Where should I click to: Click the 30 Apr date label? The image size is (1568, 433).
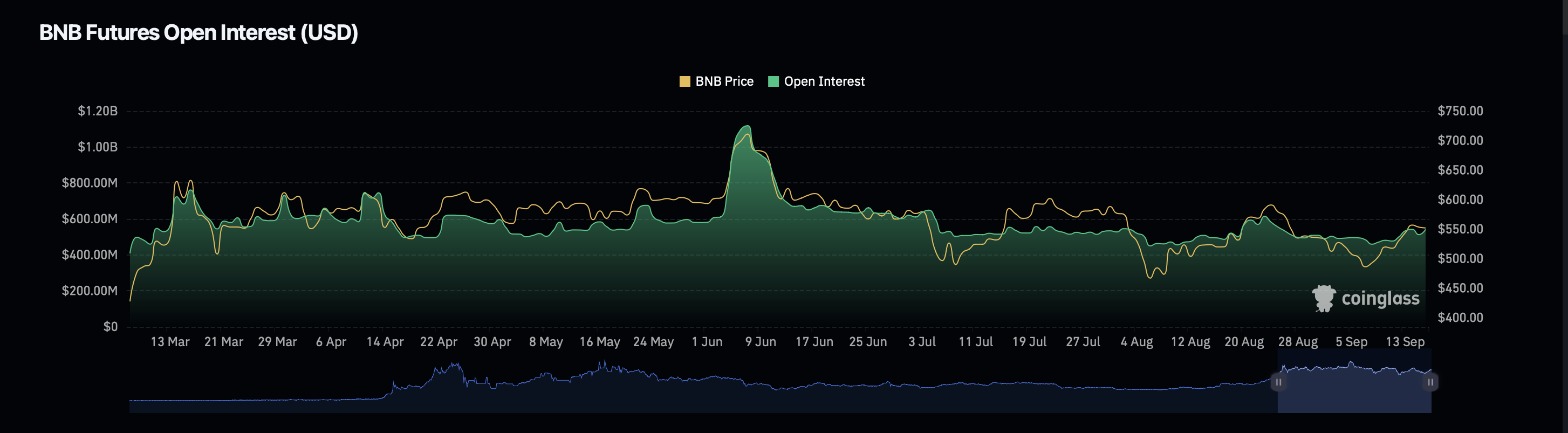coord(492,342)
